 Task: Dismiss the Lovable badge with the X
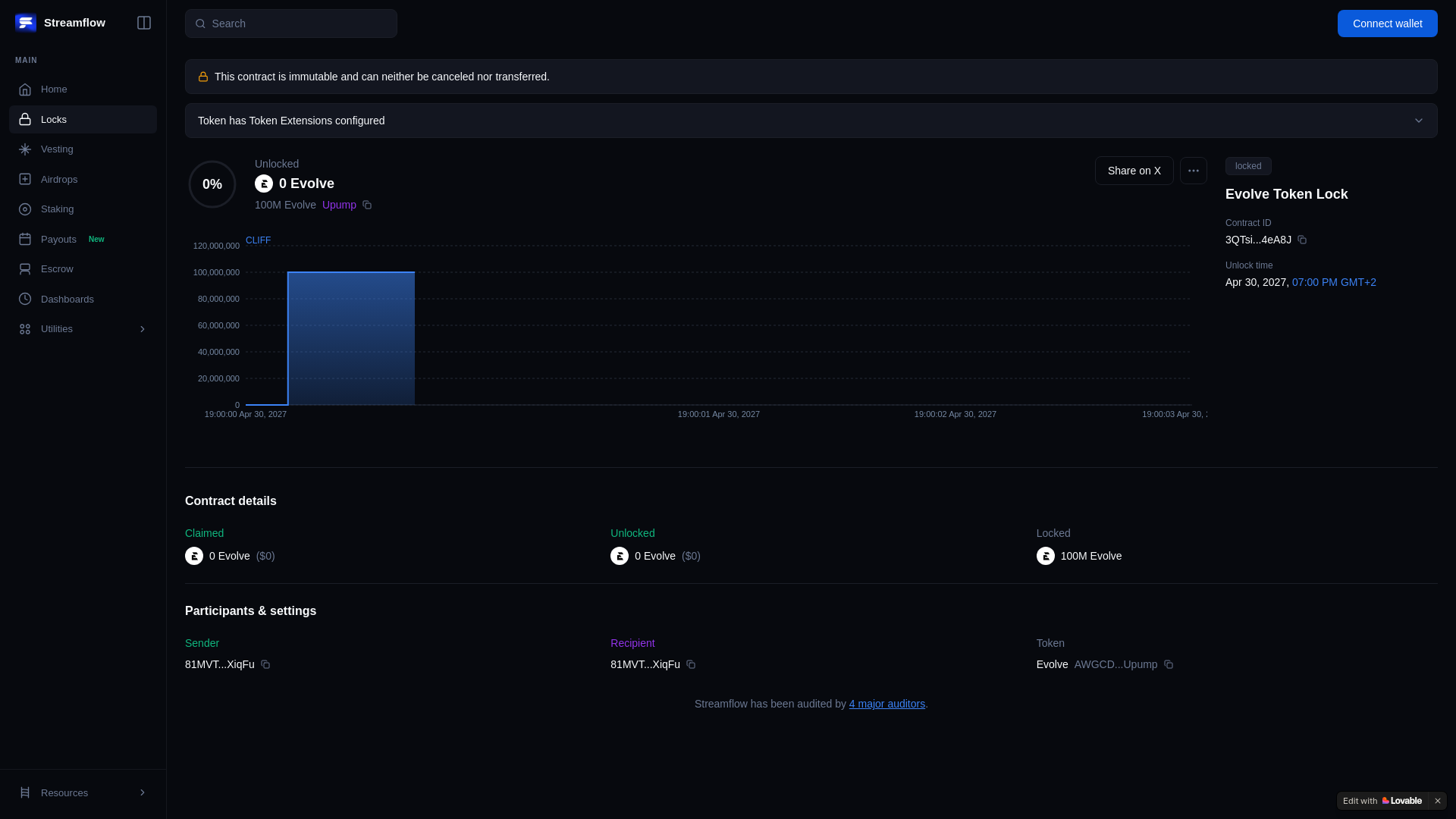(1438, 801)
